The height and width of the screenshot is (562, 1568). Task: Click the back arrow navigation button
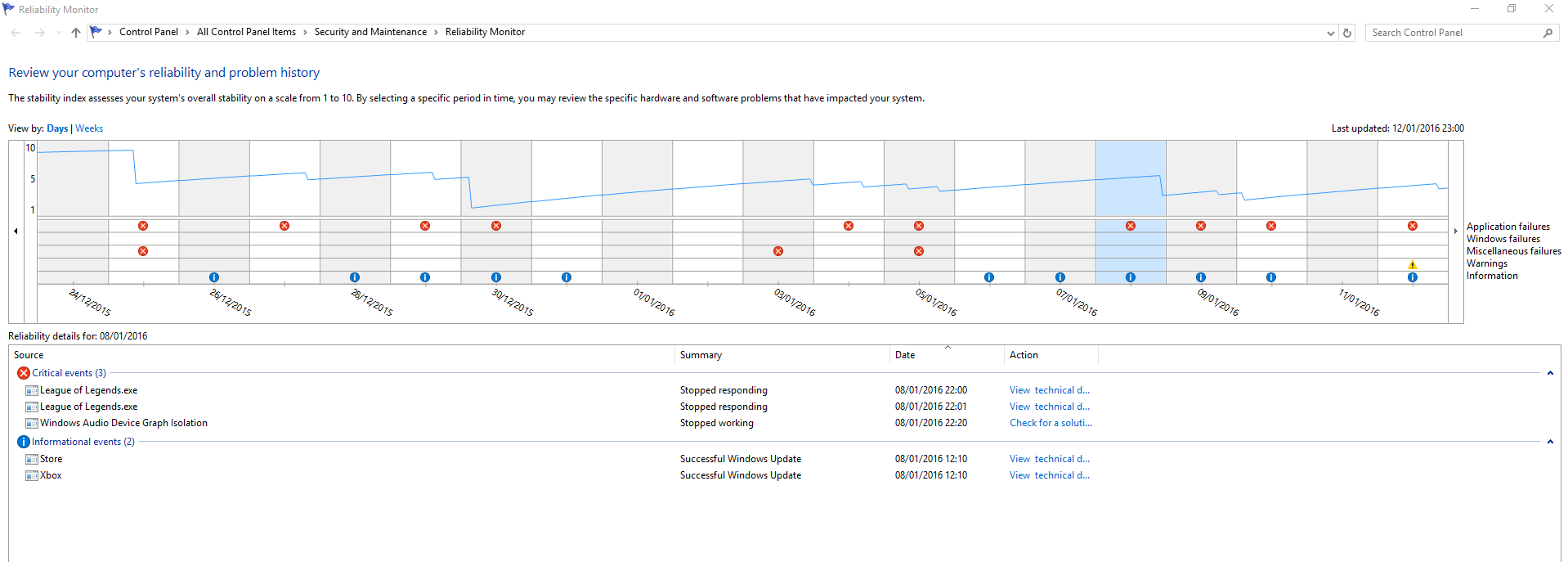click(x=16, y=33)
